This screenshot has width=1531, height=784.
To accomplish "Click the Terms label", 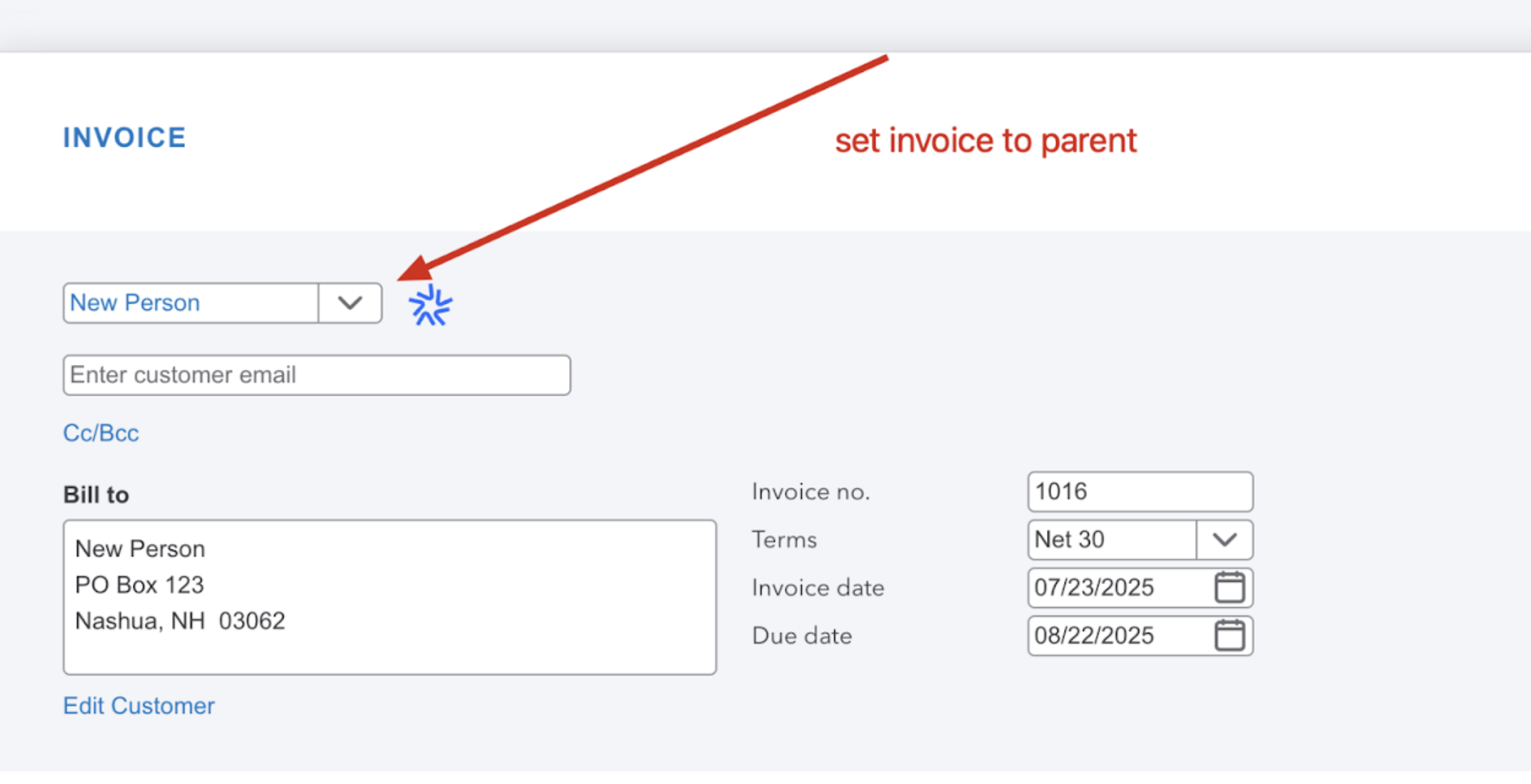I will tap(784, 539).
